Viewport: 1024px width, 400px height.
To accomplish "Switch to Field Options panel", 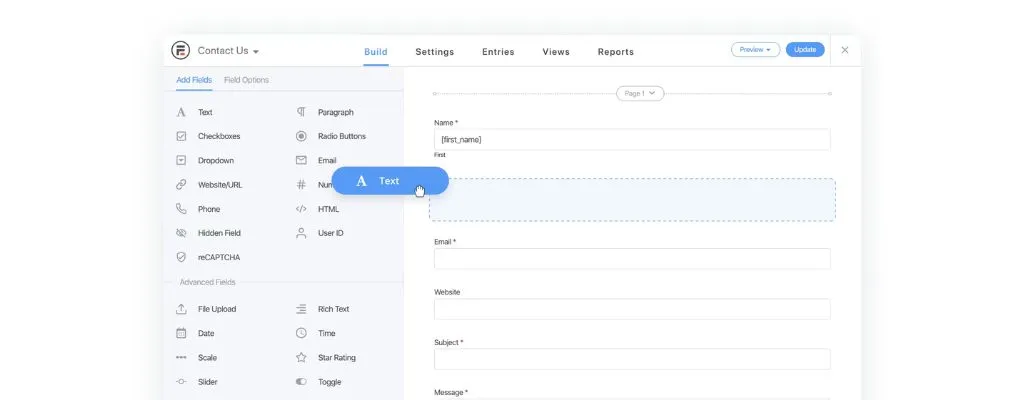I will coord(246,80).
